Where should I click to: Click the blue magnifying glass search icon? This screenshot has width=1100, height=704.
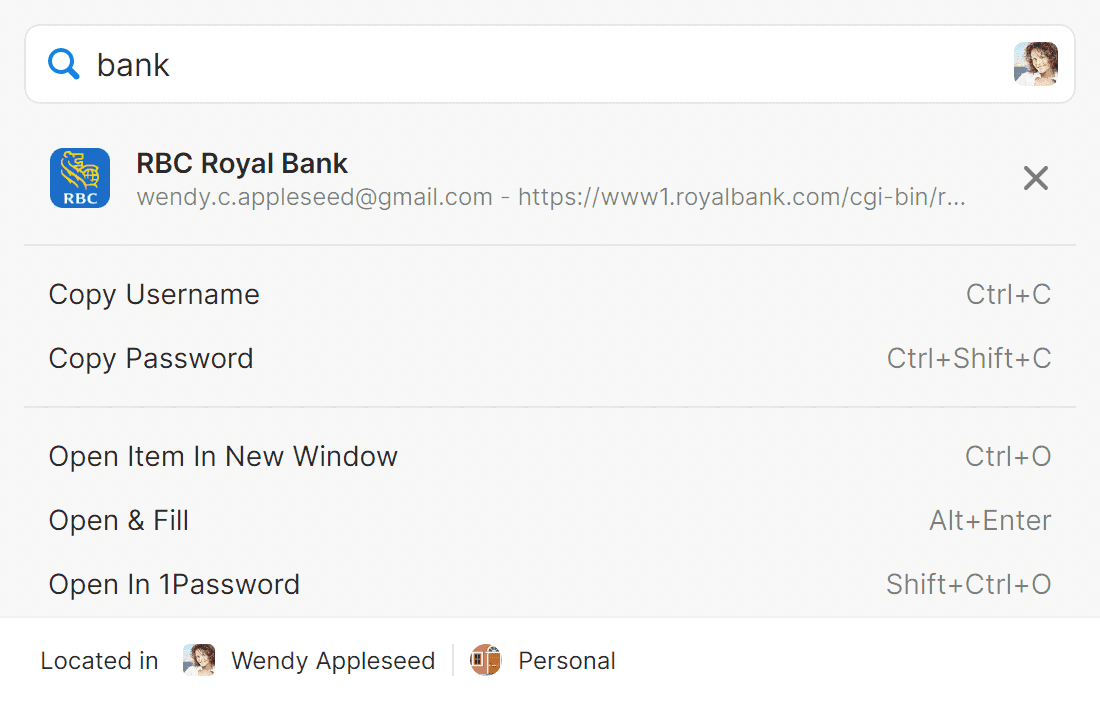point(63,64)
